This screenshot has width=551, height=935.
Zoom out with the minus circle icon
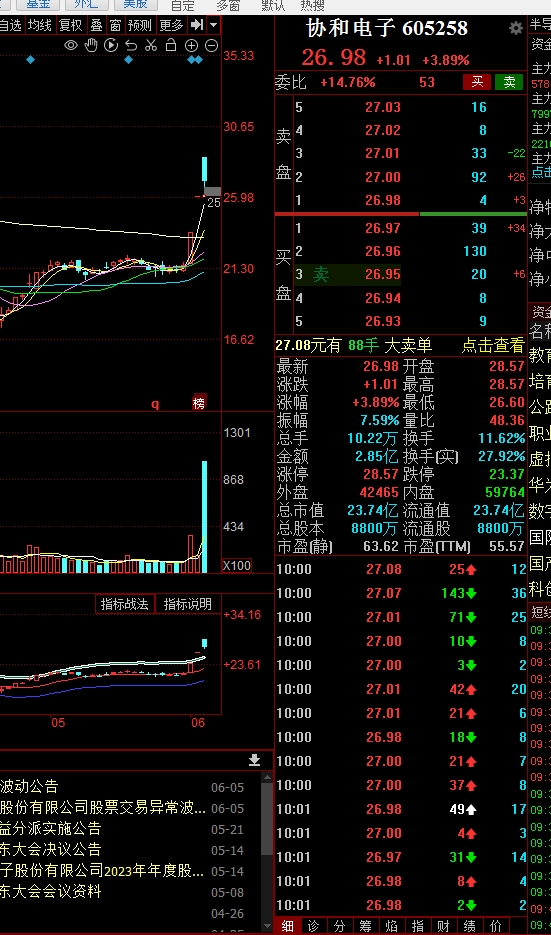click(x=211, y=45)
